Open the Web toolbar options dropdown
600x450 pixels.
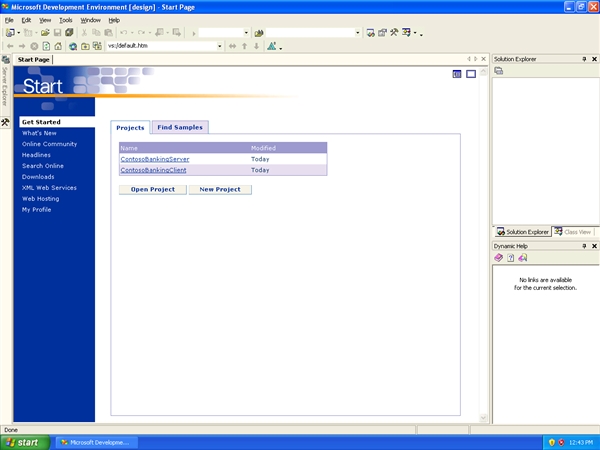(281, 48)
